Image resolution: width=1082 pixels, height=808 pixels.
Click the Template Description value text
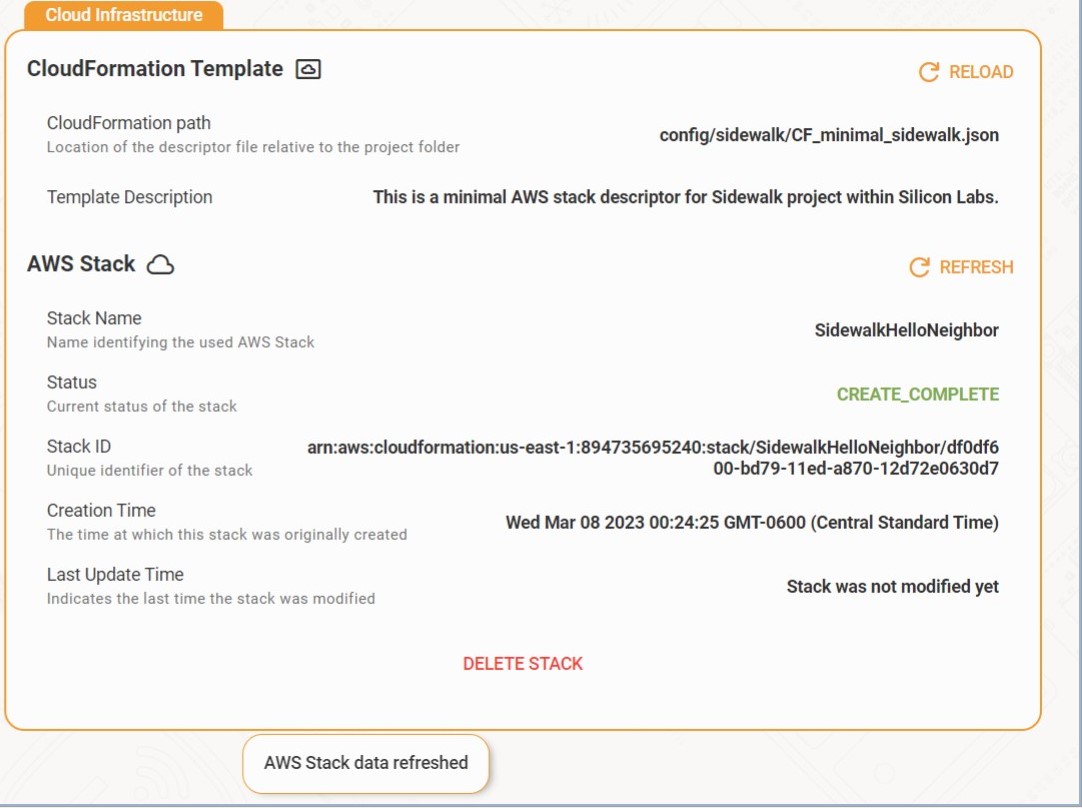point(685,197)
